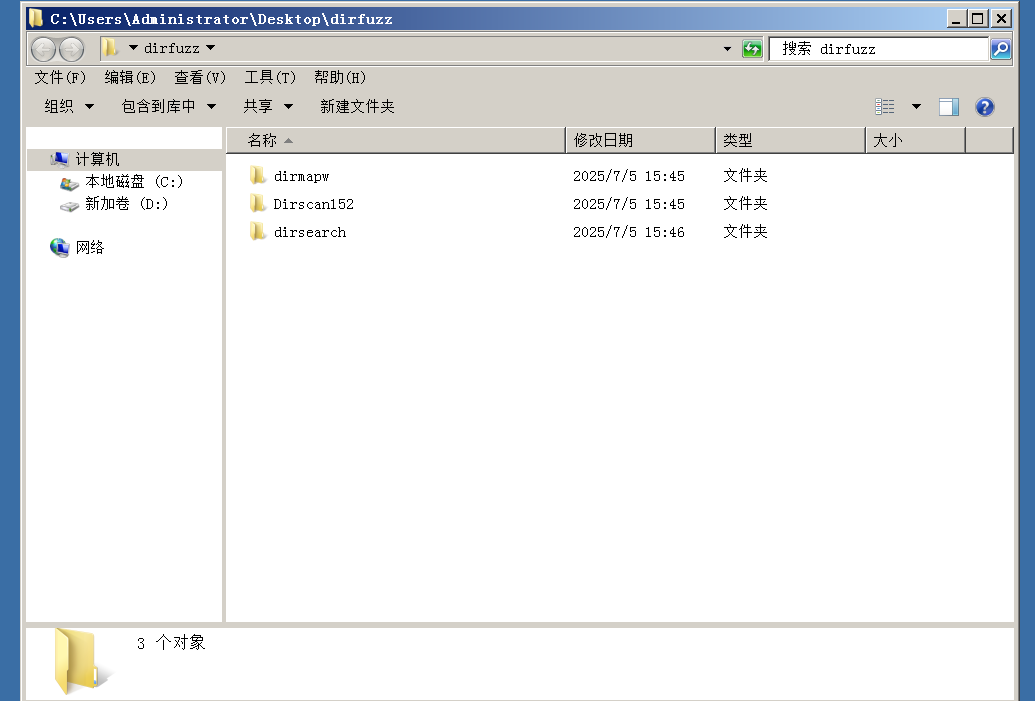
Task: Open the 文件(F) menu
Action: pos(60,77)
